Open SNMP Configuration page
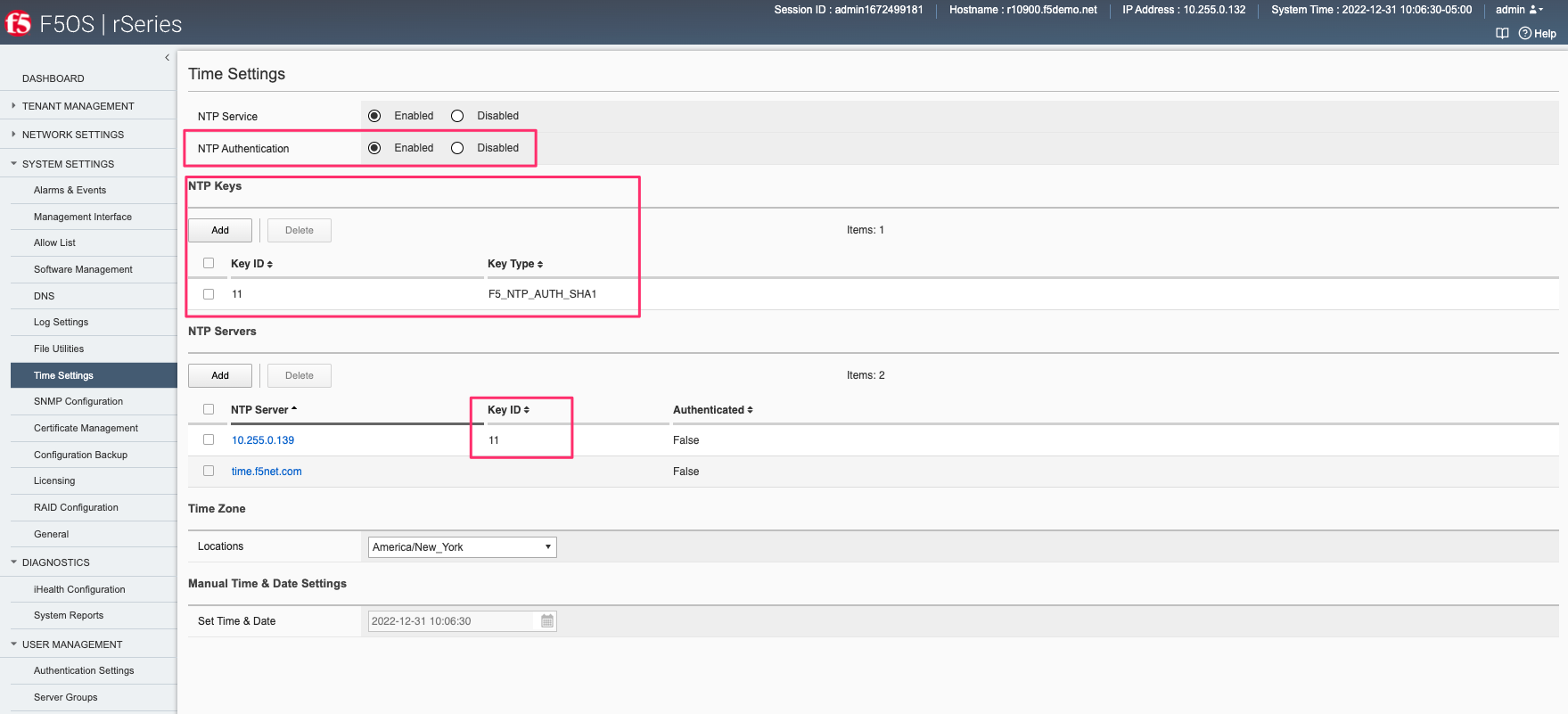 (x=78, y=401)
